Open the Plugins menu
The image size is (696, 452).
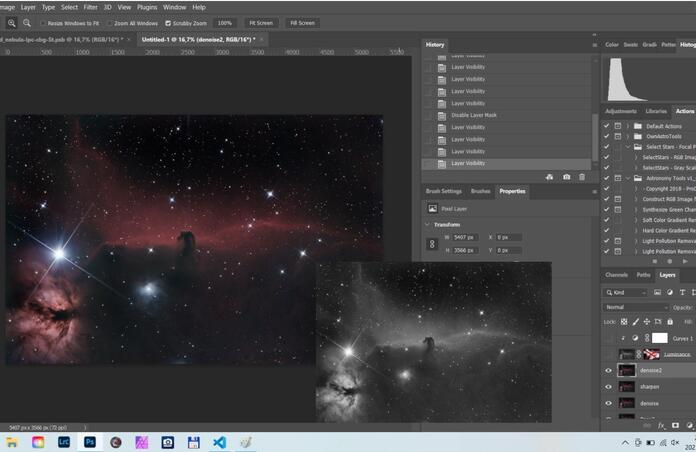pos(147,7)
